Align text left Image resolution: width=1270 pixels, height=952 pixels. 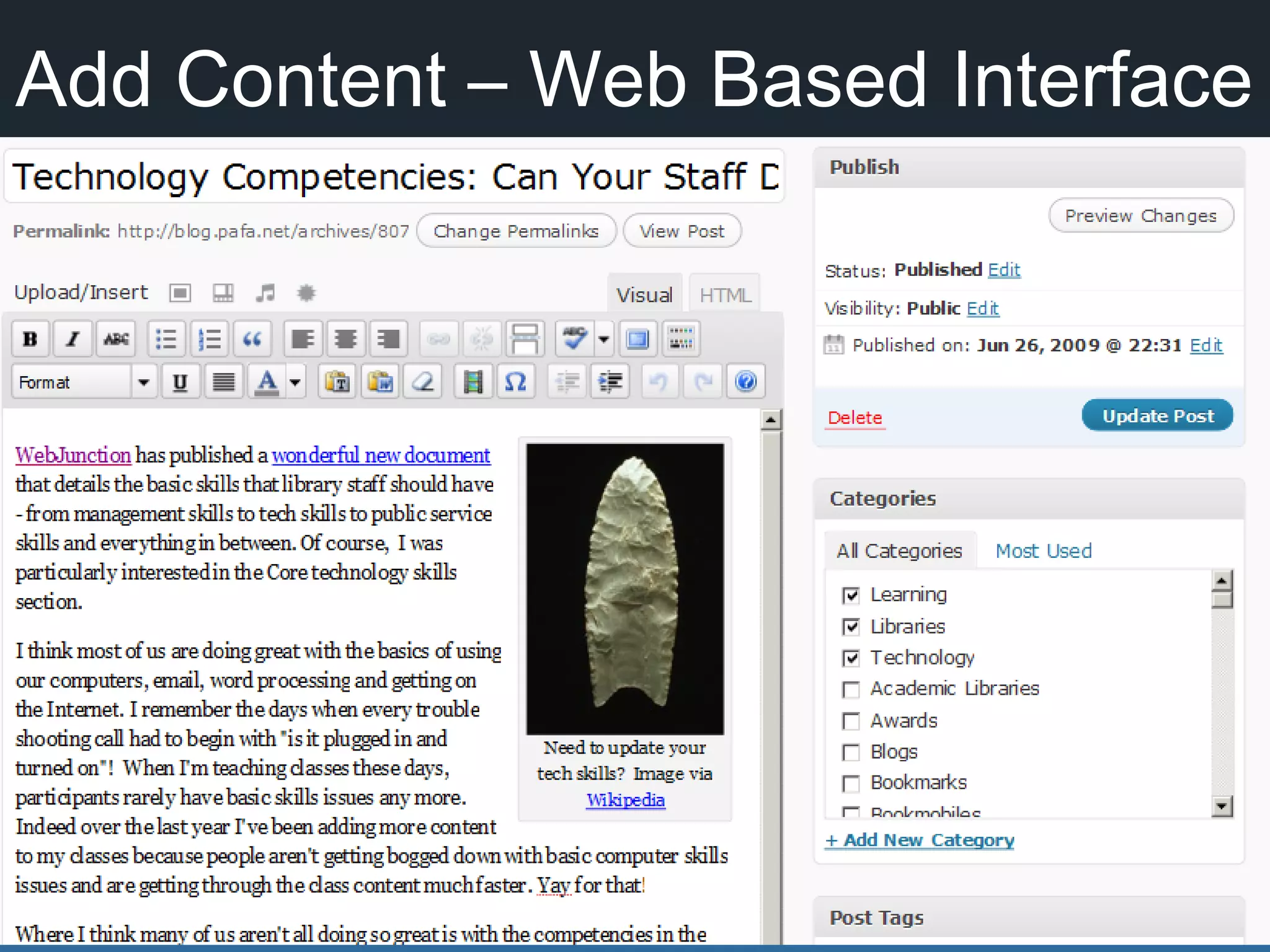pyautogui.click(x=303, y=339)
